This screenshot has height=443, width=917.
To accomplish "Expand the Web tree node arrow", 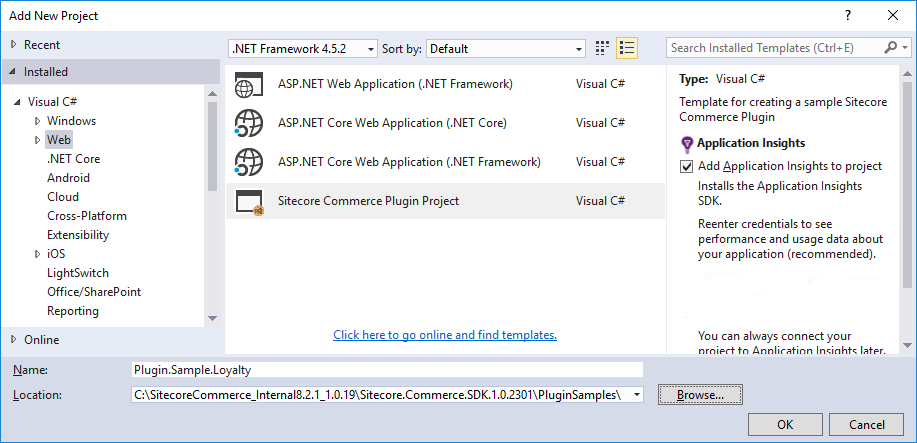I will (37, 140).
